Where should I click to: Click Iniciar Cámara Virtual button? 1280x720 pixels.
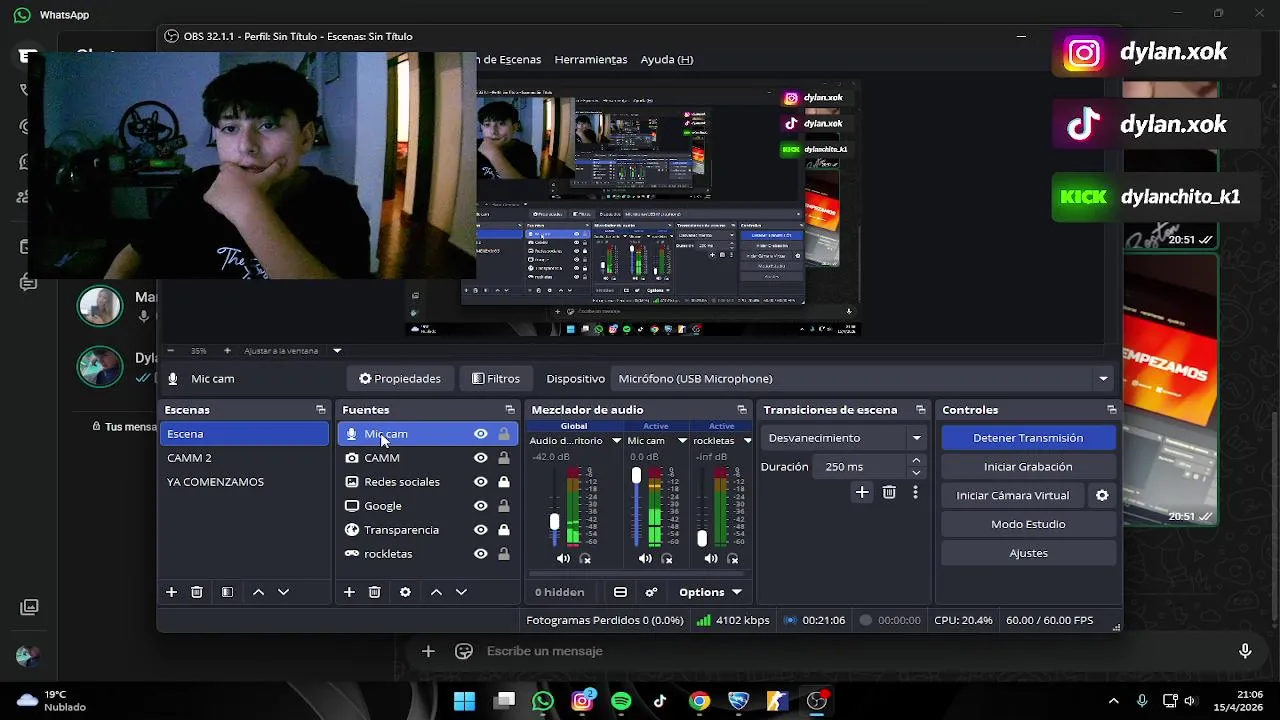point(1013,495)
